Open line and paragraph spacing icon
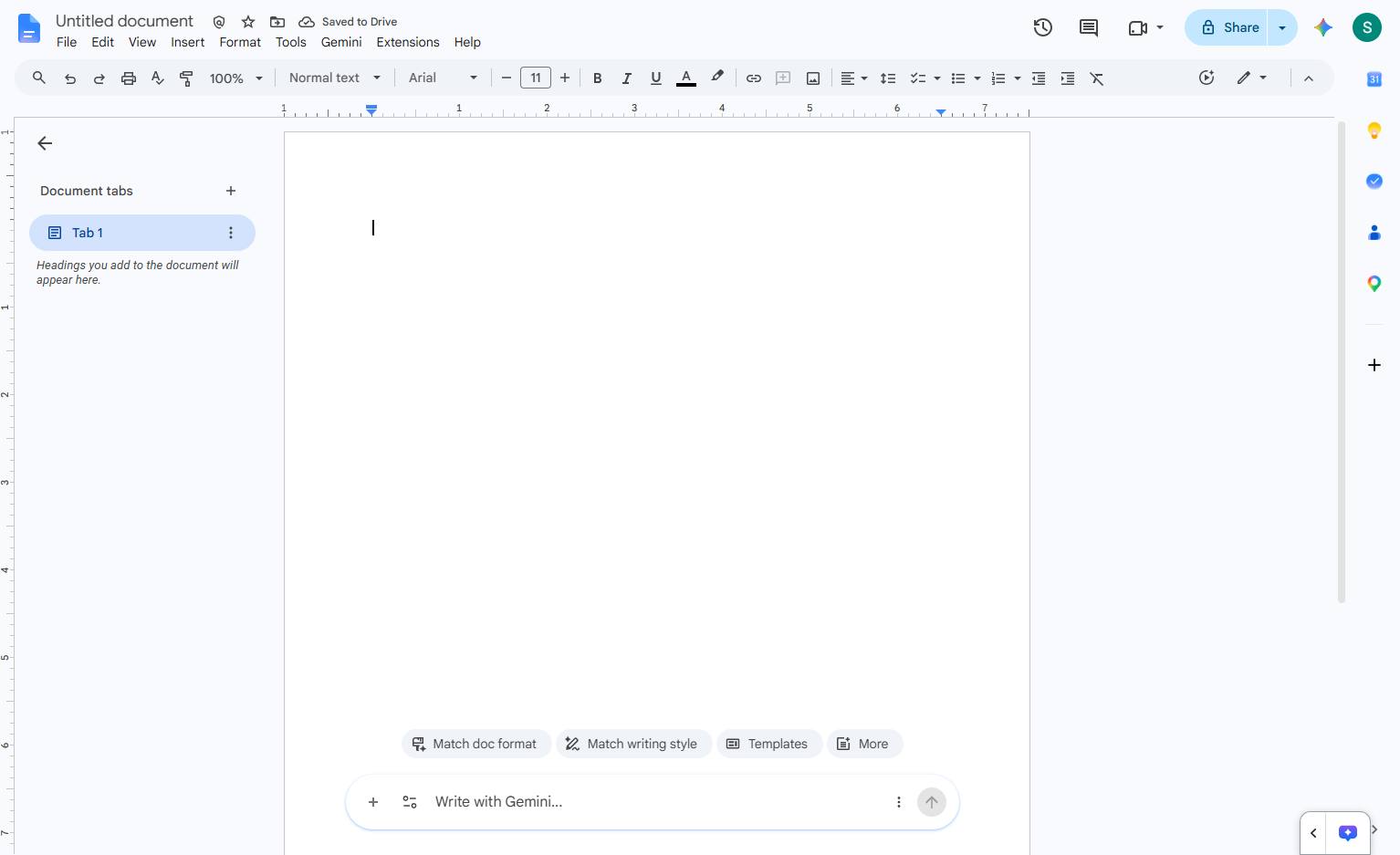The image size is (1400, 855). (x=888, y=78)
